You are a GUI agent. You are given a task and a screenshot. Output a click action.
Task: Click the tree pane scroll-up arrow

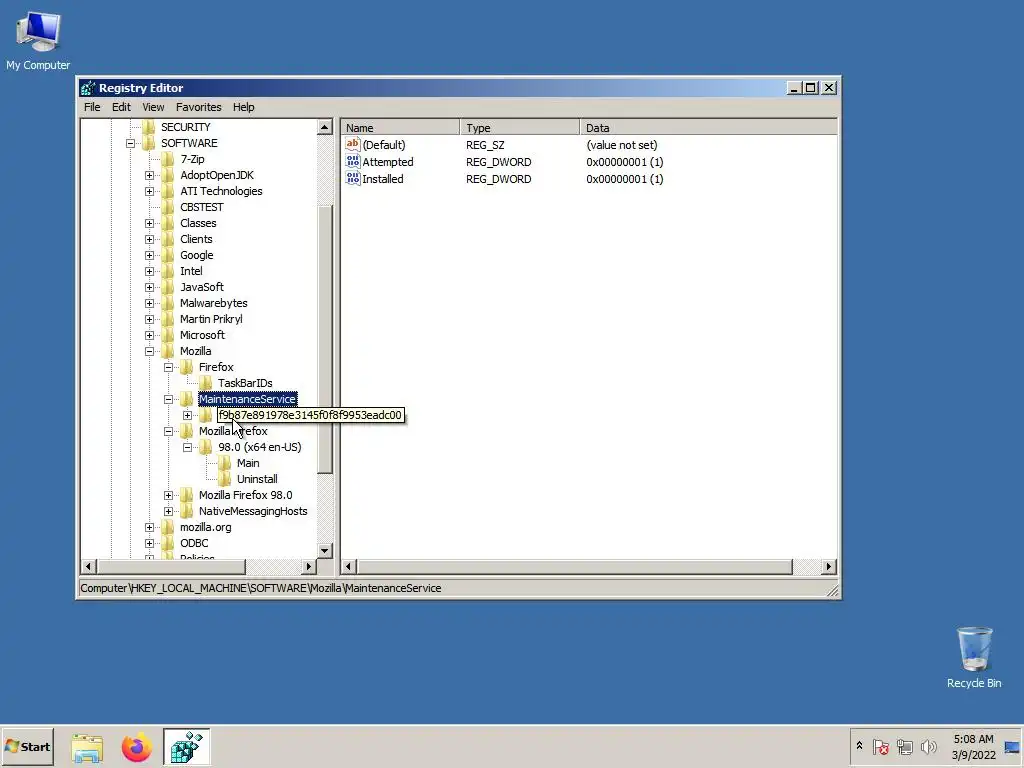coord(325,127)
